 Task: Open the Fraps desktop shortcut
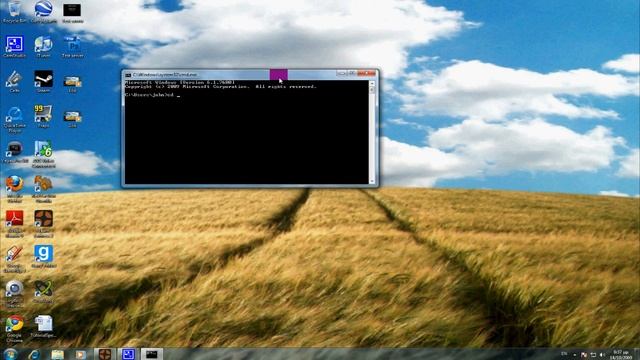[x=43, y=116]
